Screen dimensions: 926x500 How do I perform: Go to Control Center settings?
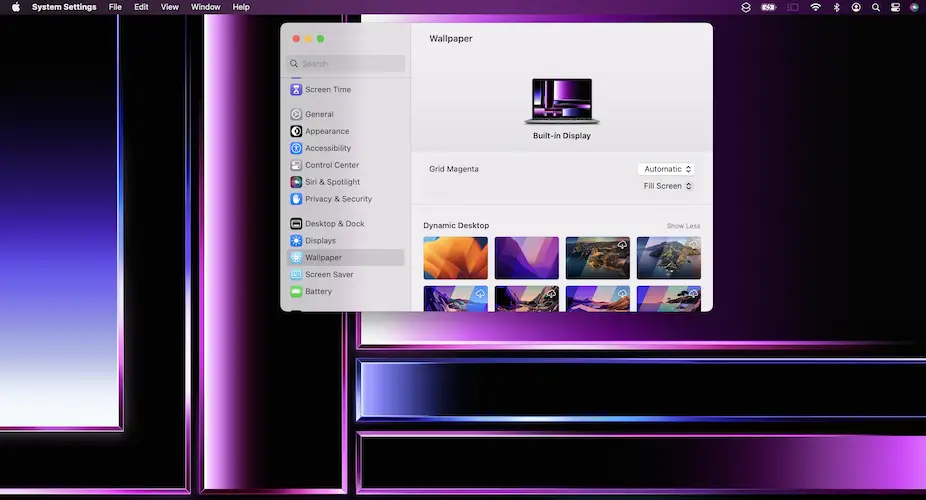click(x=331, y=165)
